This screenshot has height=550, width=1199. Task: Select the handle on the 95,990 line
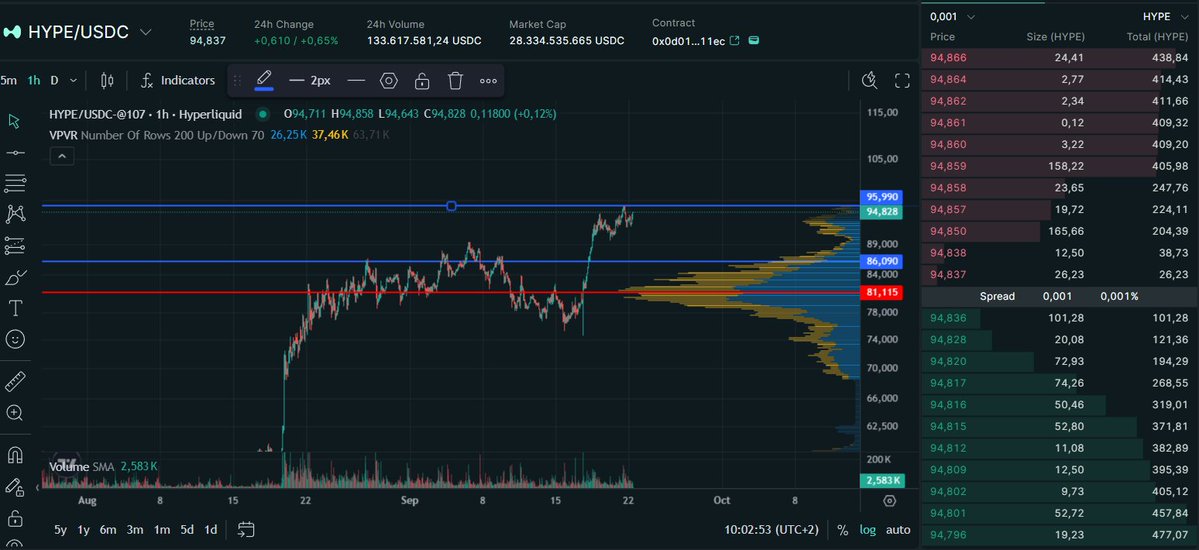pos(451,206)
